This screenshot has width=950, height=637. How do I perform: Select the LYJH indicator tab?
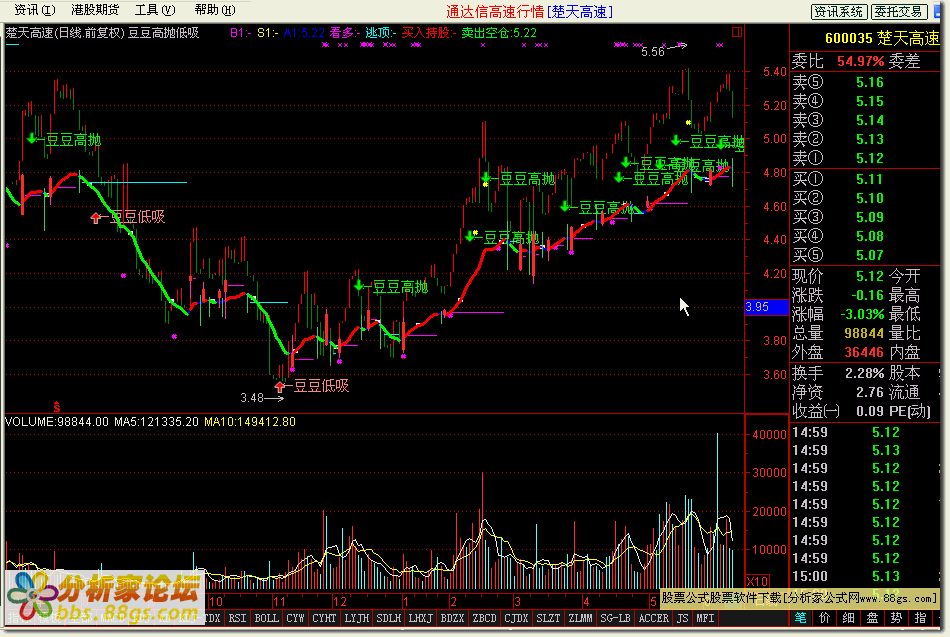coord(356,618)
